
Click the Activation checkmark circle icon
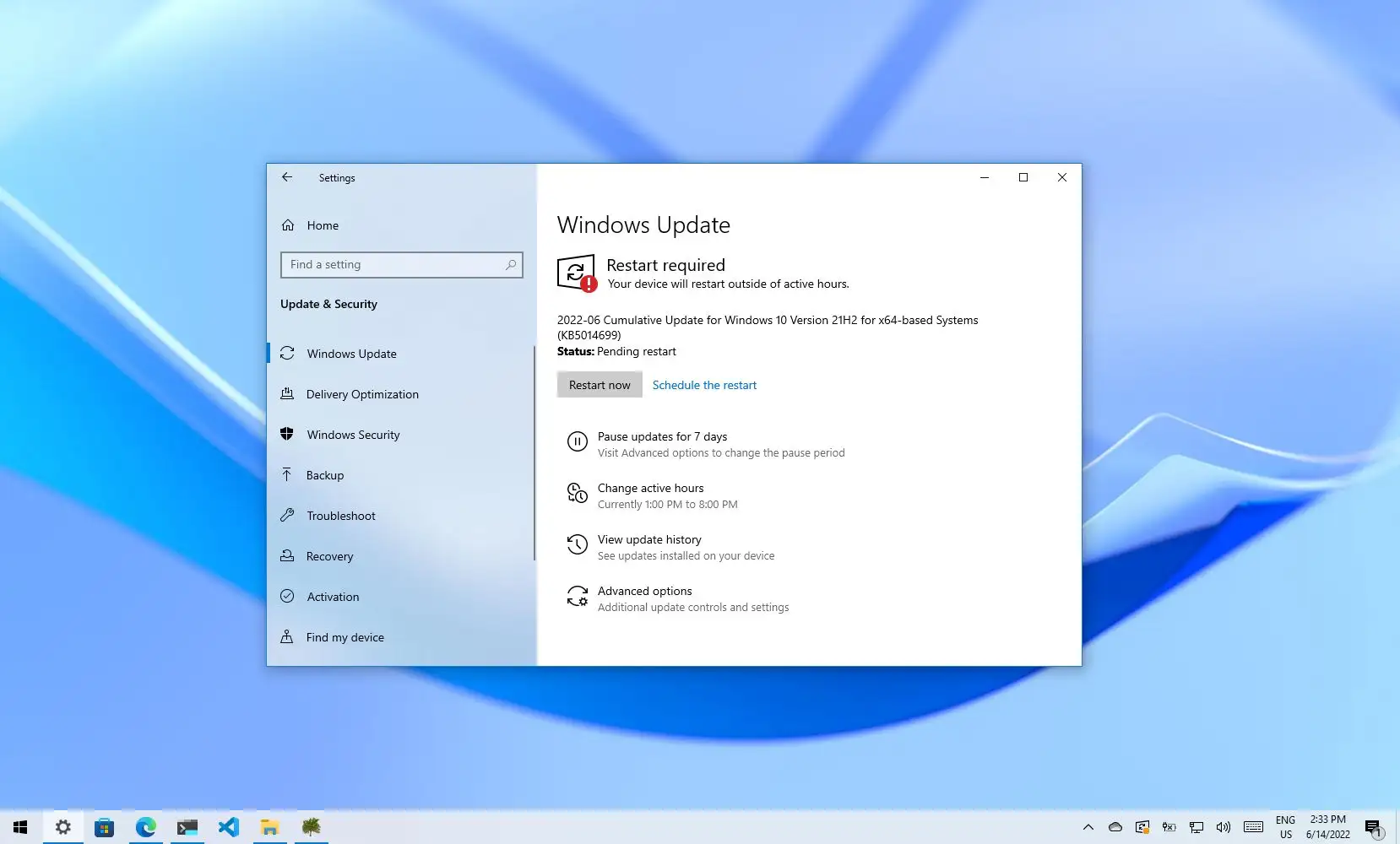click(x=287, y=596)
